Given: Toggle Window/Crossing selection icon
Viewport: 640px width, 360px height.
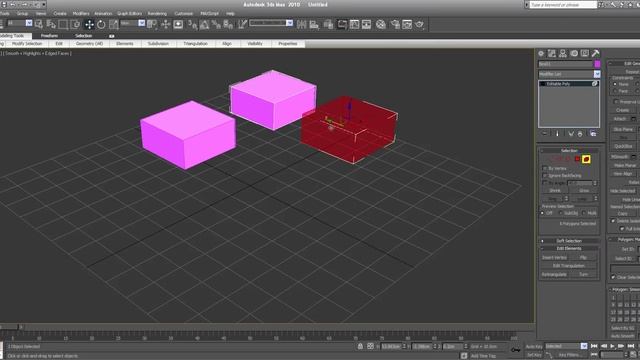Looking at the screenshot, I should [75, 24].
